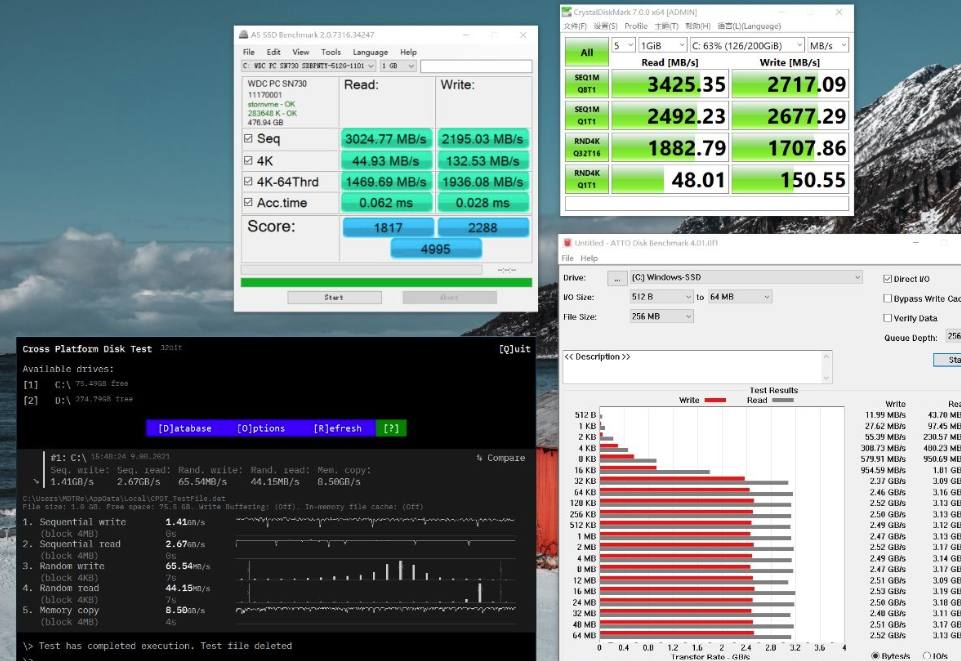Select the Bytes/s radio button in ATTO
This screenshot has height=661, width=961.
point(875,655)
